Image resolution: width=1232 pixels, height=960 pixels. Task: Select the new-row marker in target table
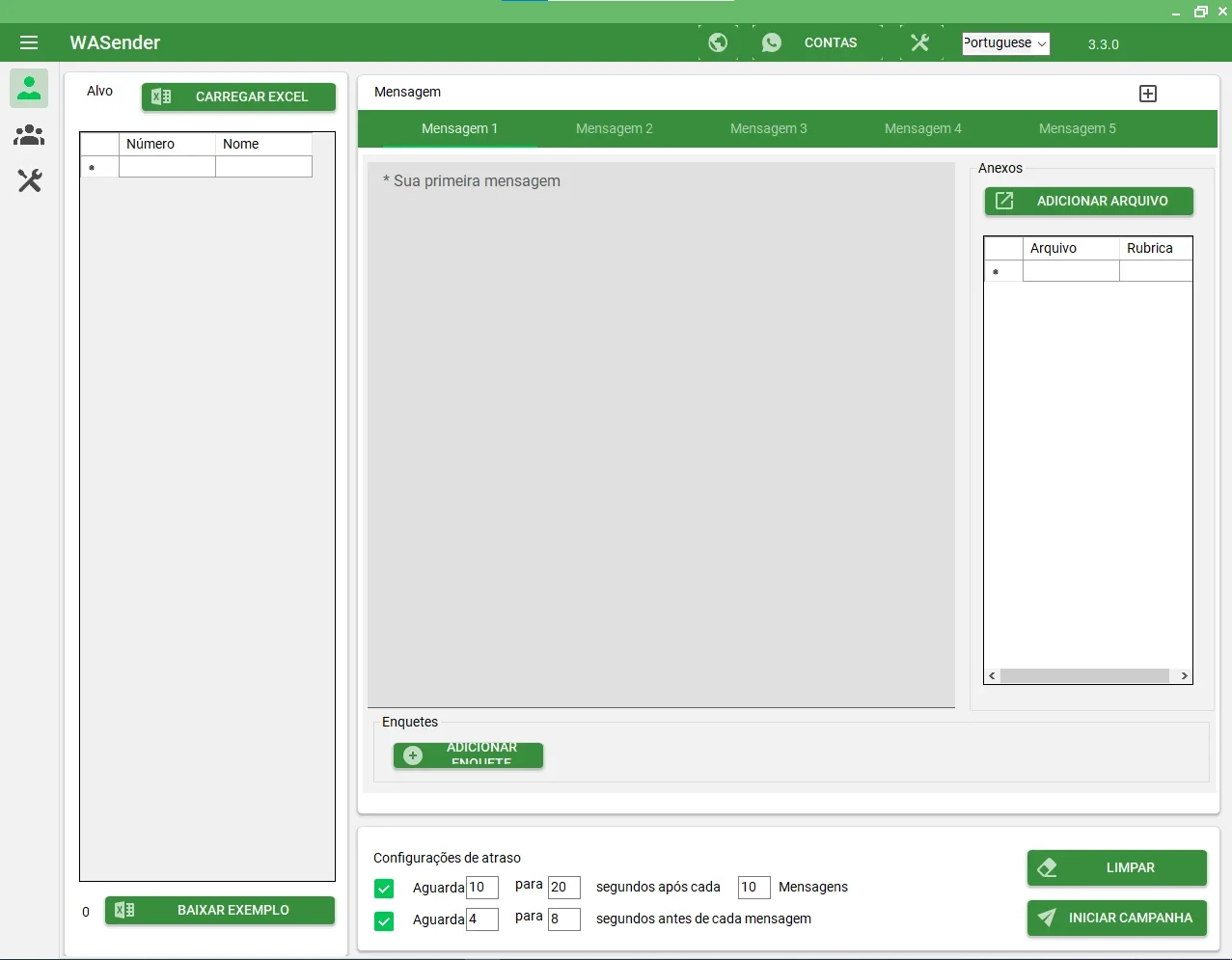coord(99,167)
